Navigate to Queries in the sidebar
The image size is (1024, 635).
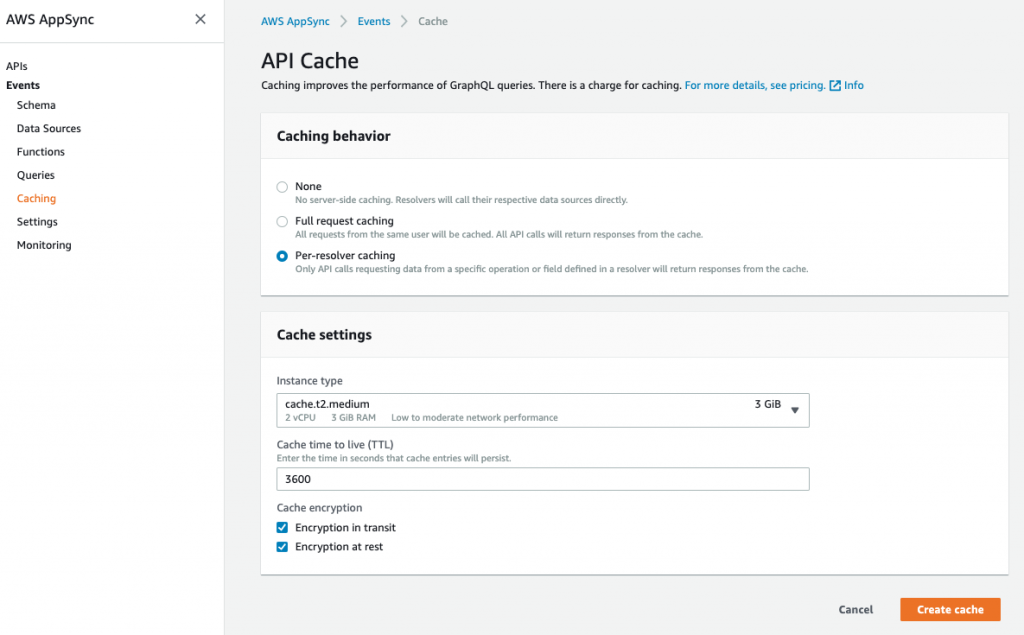point(36,175)
